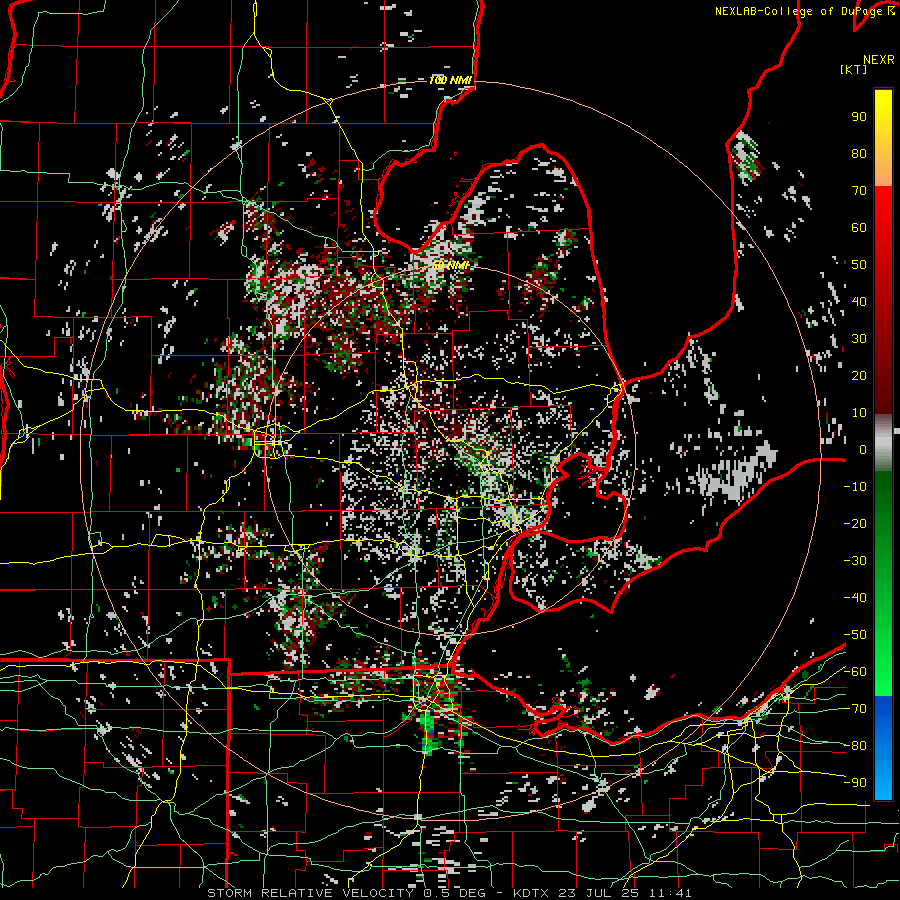
Task: Select the 20 knot scale label
Action: (859, 375)
